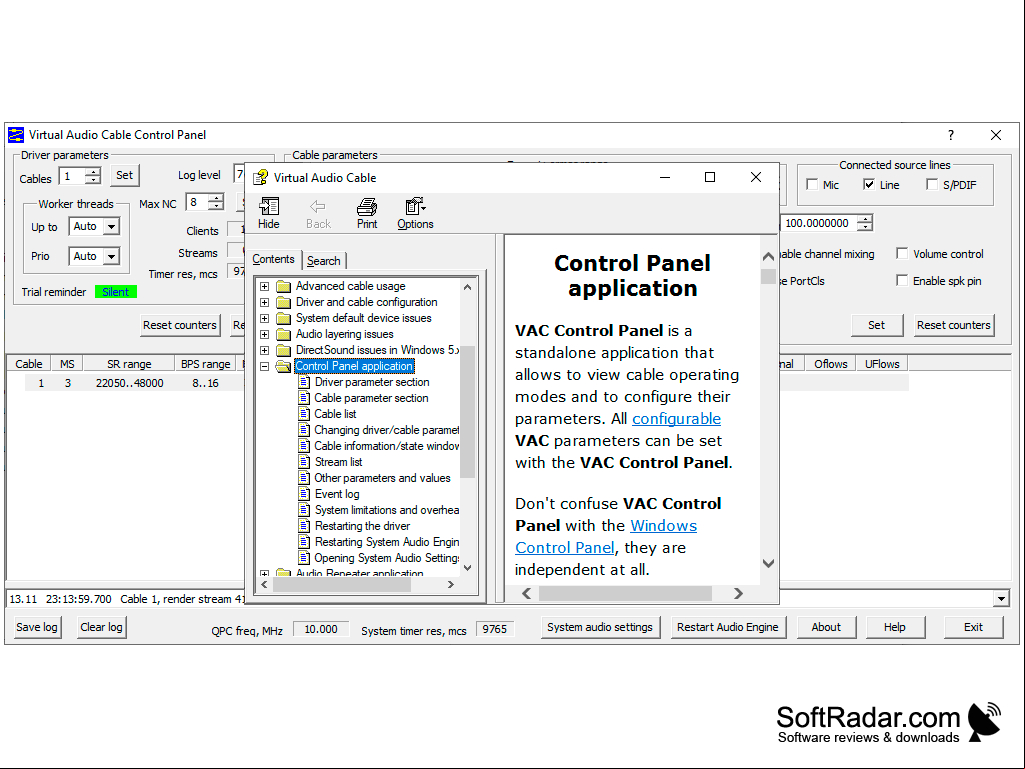Click the Driver and cable configuration folder icon
1025x769 pixels.
[x=283, y=302]
